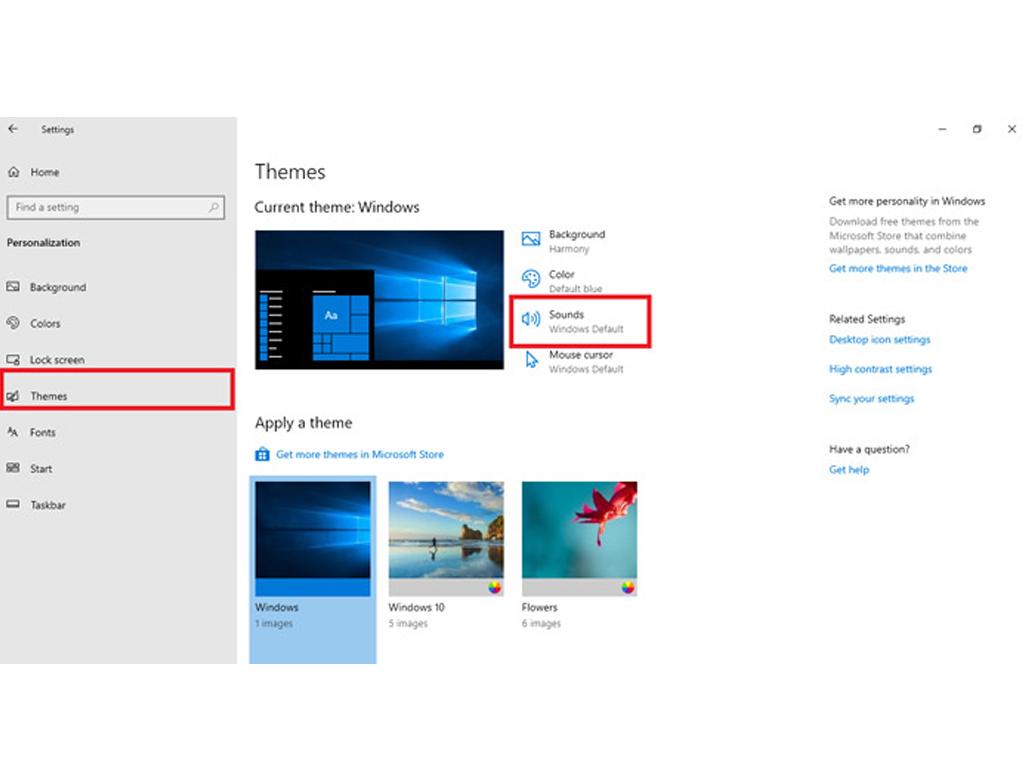The image size is (1024, 768).
Task: Open the Sounds speaker icon
Action: point(531,320)
